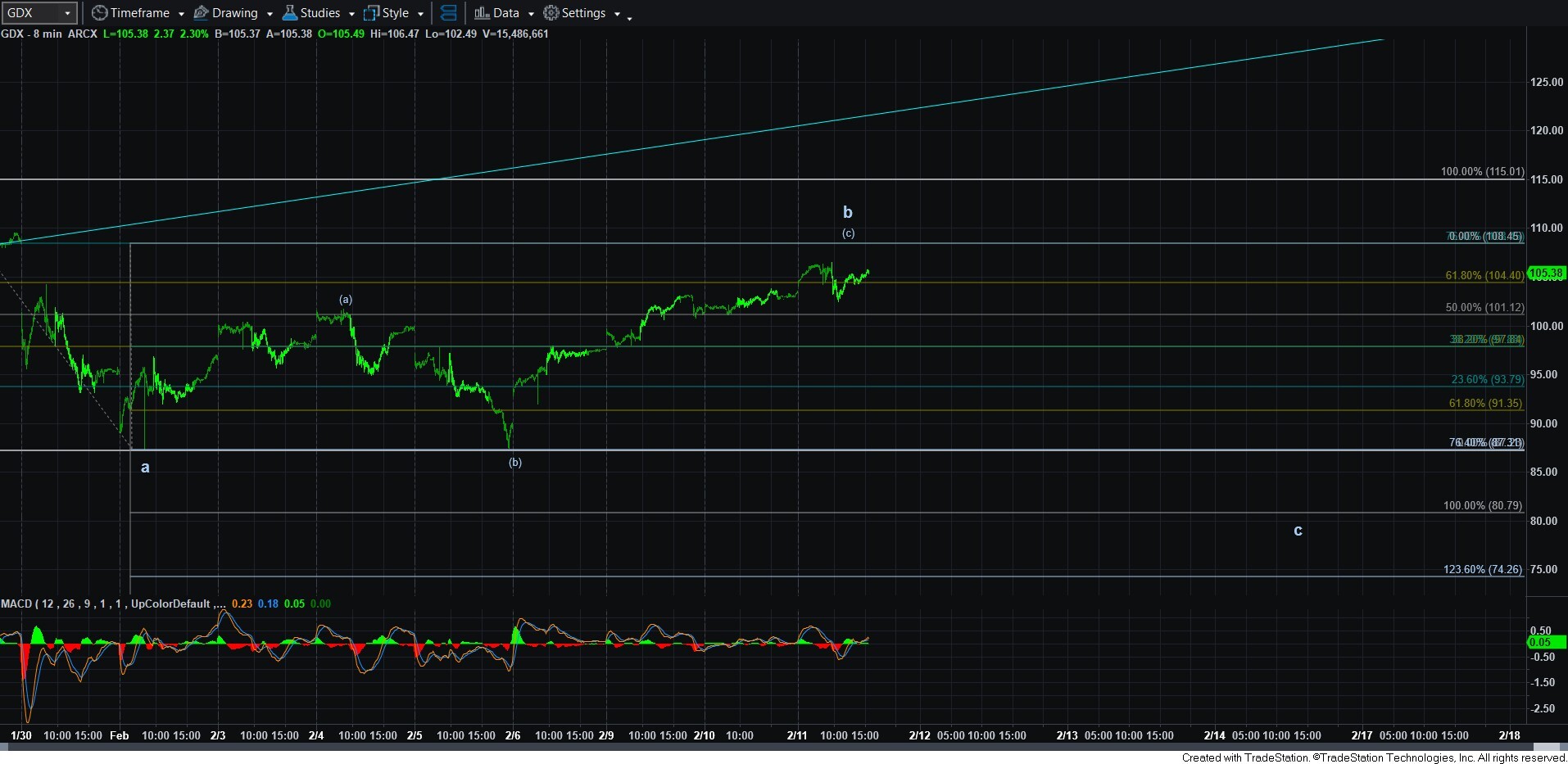The image size is (1568, 764).
Task: Select the 100.00% (115.01) Fibonacci level label
Action: pyautogui.click(x=1482, y=172)
